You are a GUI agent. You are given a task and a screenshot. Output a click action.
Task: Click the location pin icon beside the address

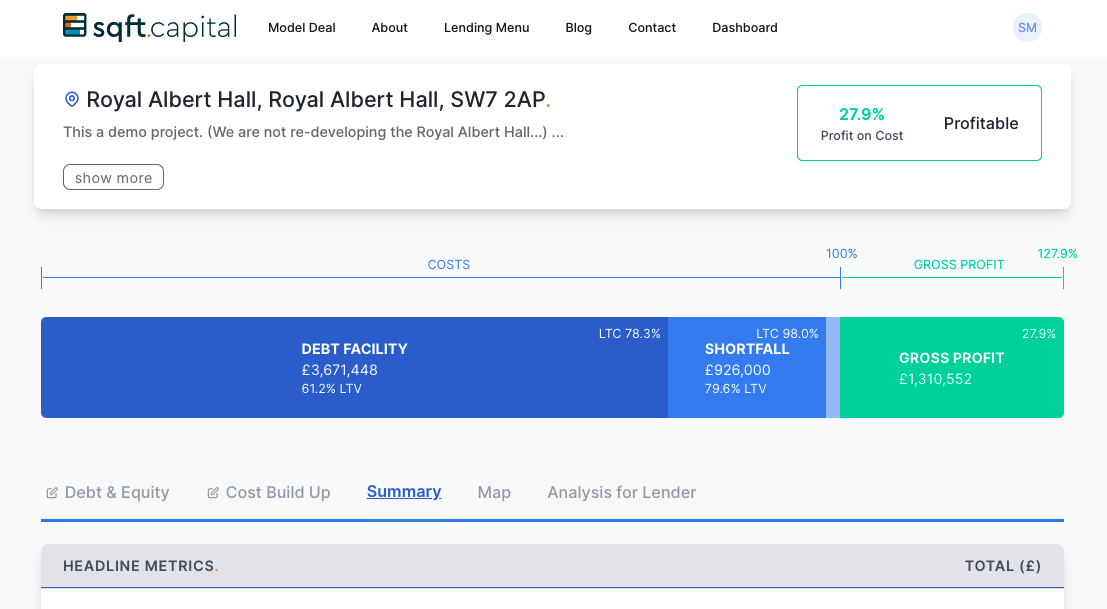pos(71,99)
